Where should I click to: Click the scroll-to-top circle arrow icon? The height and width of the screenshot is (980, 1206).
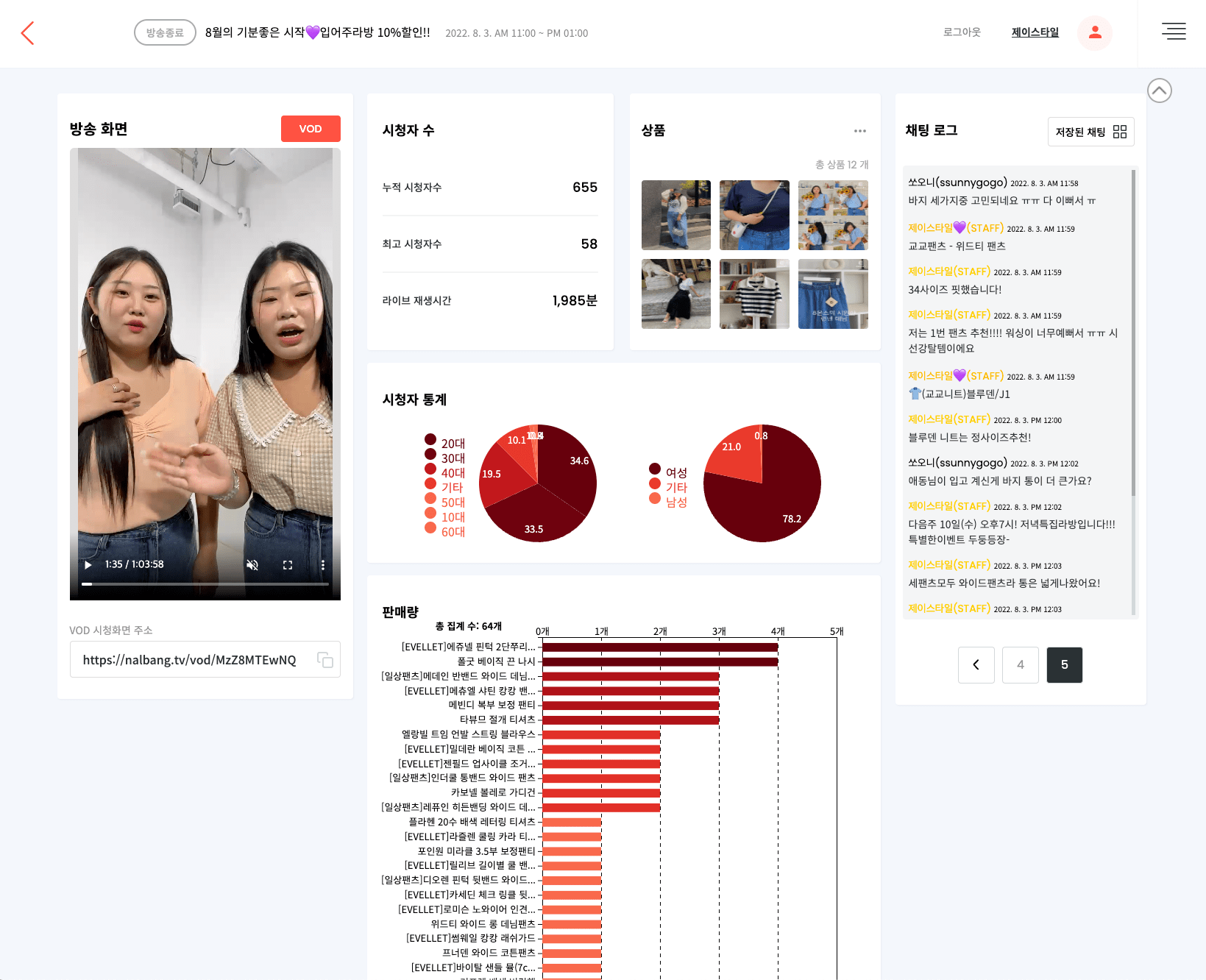click(x=1159, y=90)
